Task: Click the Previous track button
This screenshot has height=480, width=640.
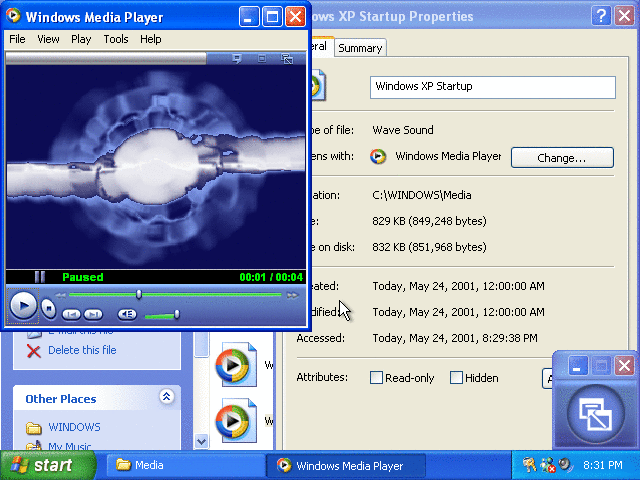Action: (71, 314)
